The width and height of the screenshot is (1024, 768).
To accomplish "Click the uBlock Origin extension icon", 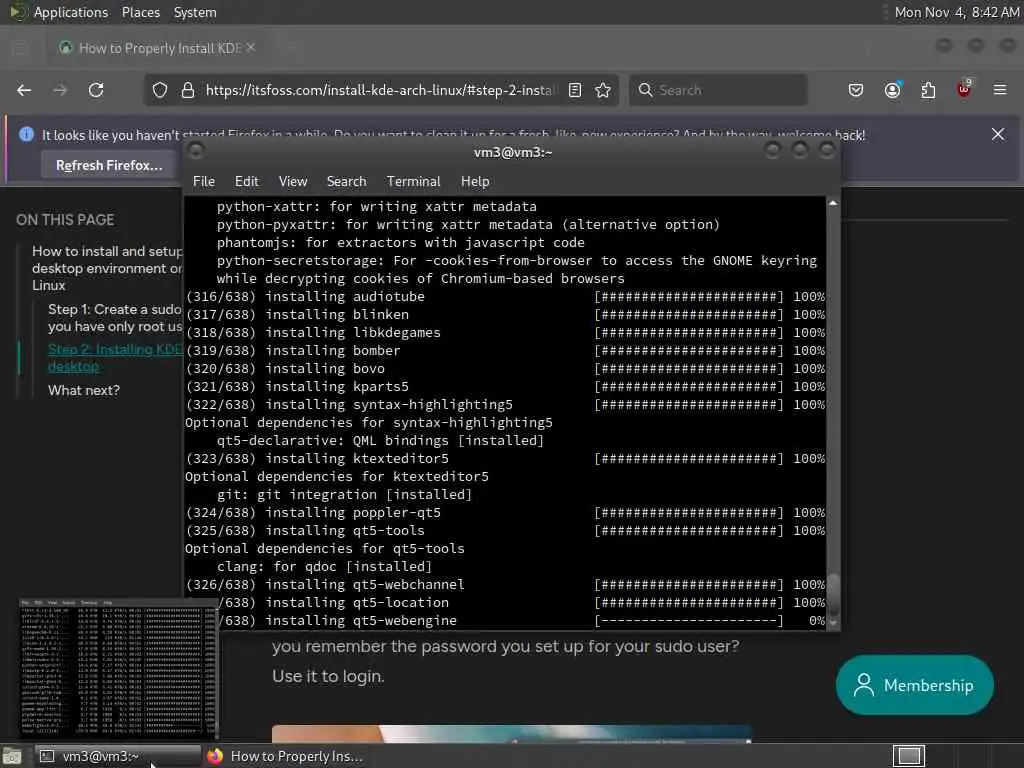I will tap(964, 89).
